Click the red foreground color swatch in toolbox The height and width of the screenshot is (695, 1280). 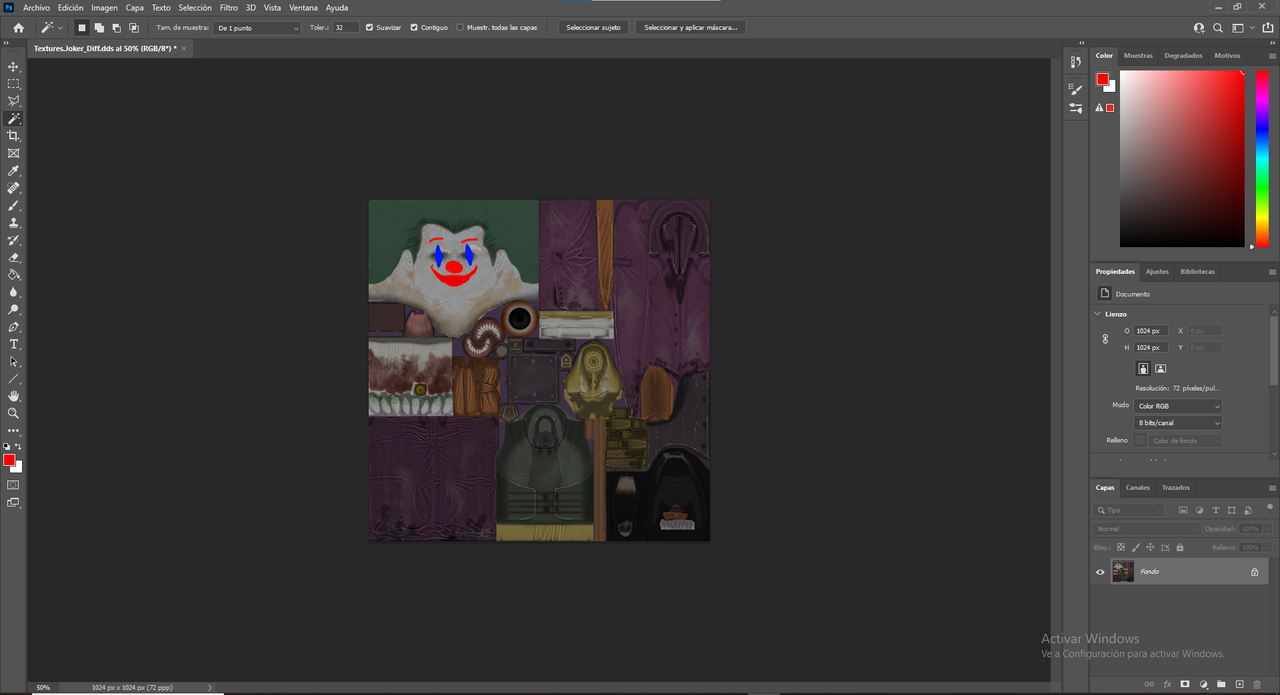pos(9,461)
